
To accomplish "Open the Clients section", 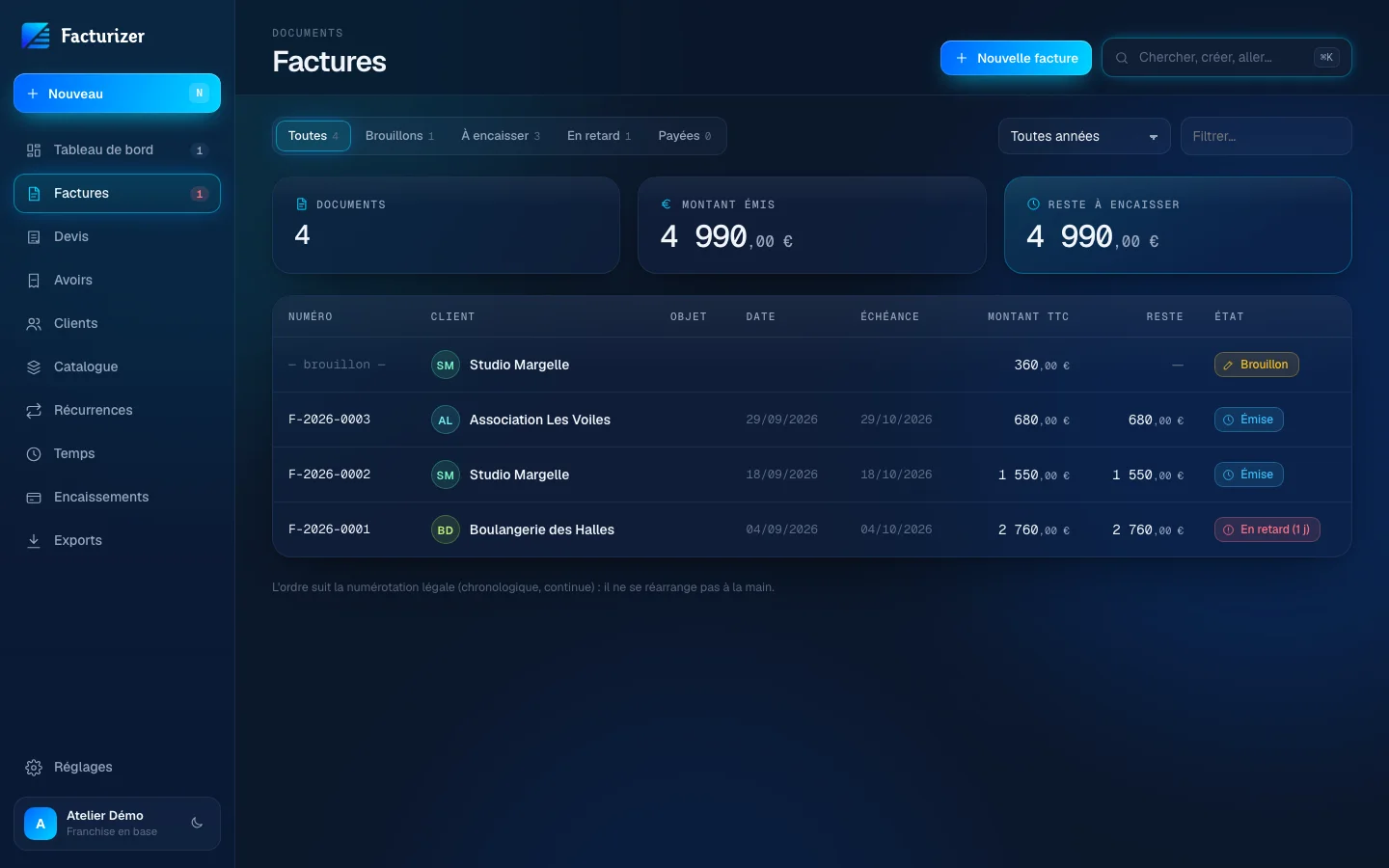I will (117, 323).
